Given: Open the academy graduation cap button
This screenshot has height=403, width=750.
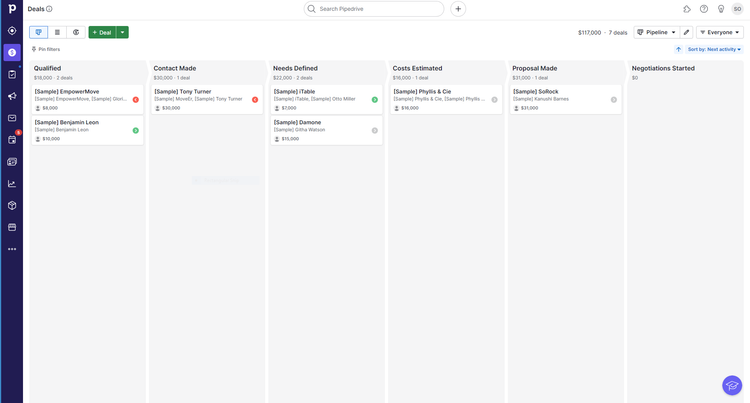Looking at the screenshot, I should [732, 385].
